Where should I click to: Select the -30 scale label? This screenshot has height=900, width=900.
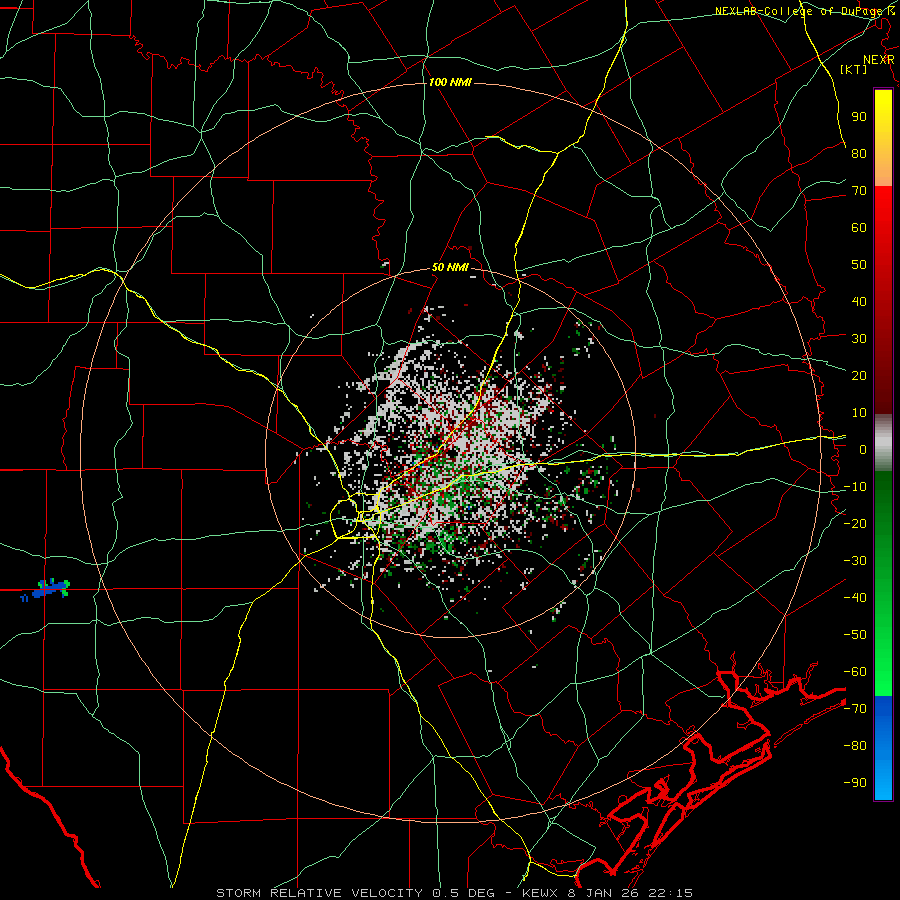(855, 561)
